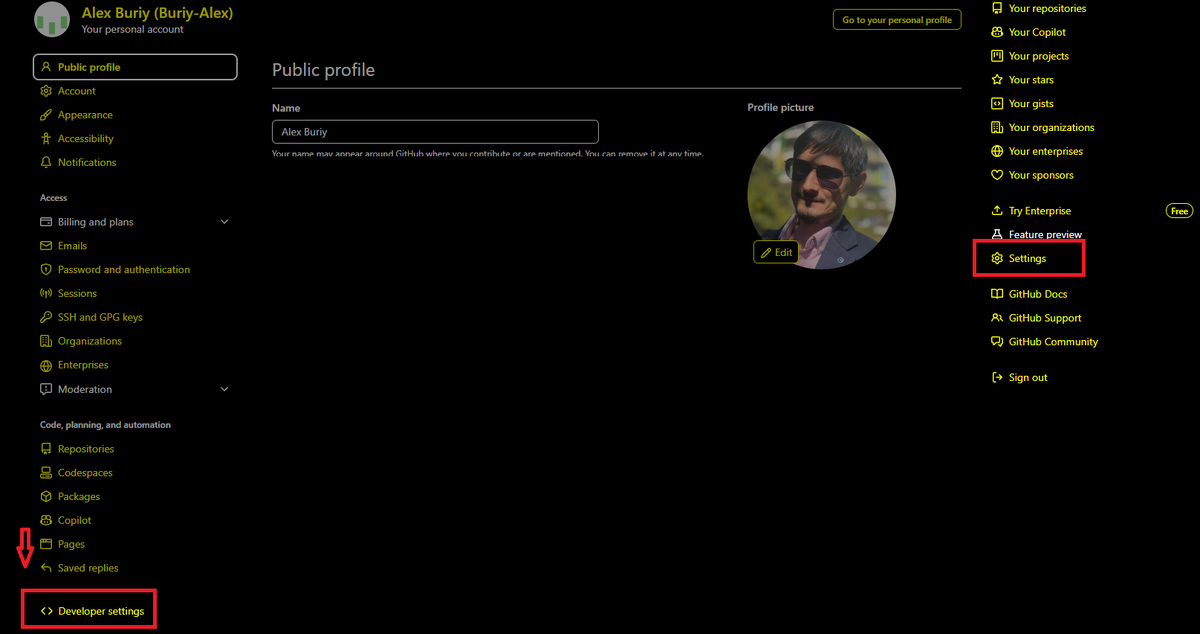The height and width of the screenshot is (634, 1200).
Task: Click the browser icon beside Pages
Action: coord(46,544)
